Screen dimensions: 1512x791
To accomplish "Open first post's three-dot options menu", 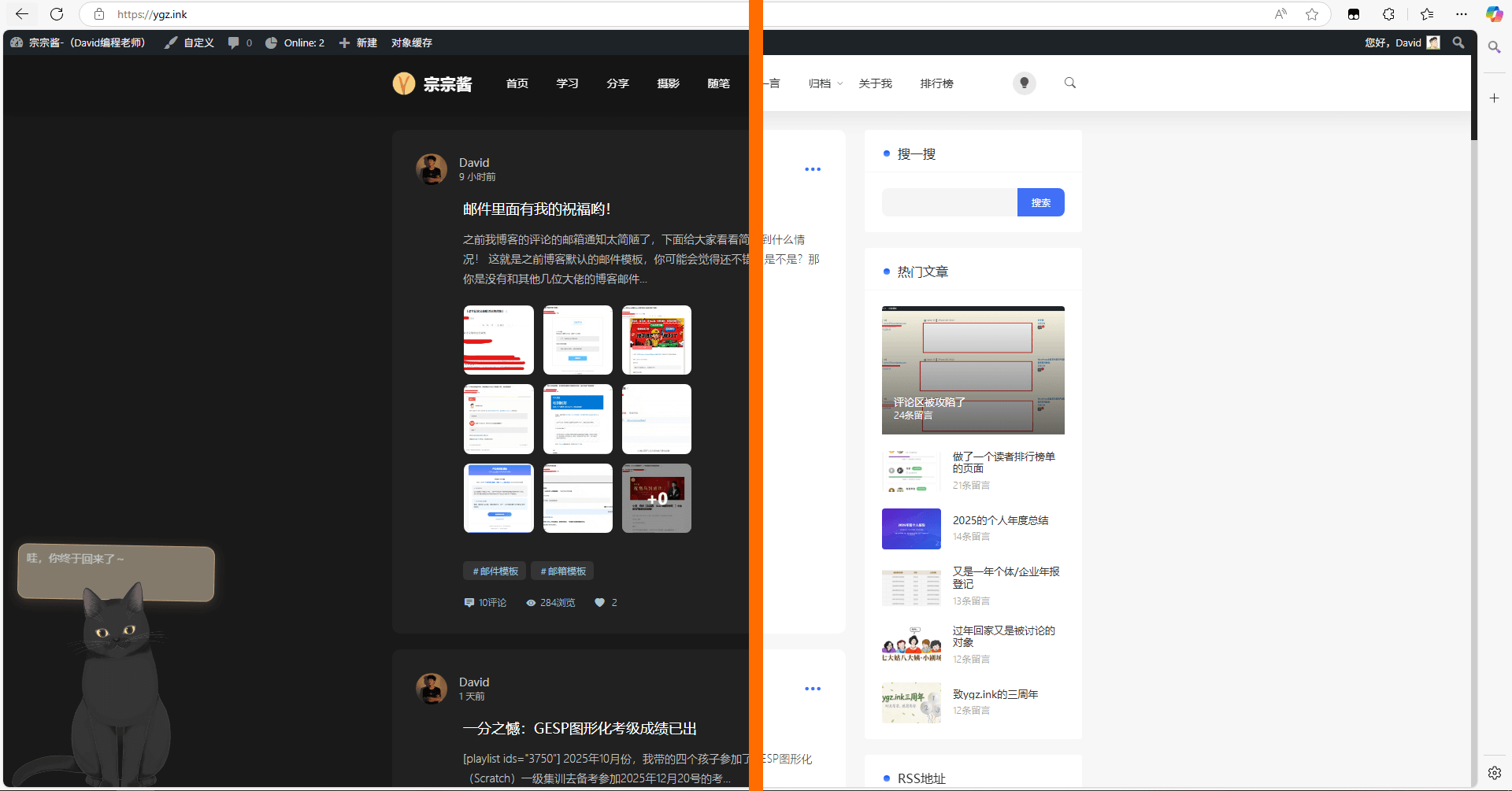I will [x=813, y=169].
